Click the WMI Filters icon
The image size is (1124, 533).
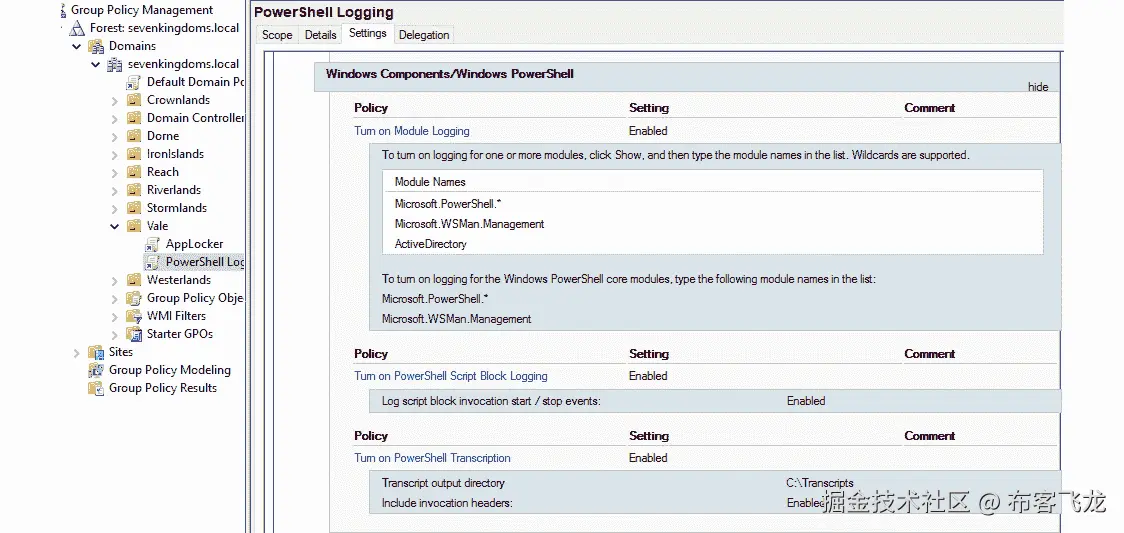(x=134, y=315)
